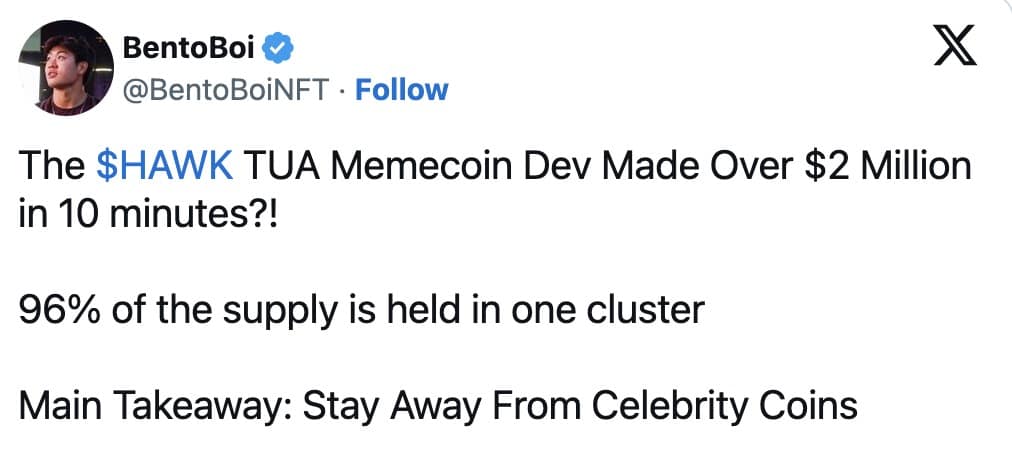Image resolution: width=1012 pixels, height=458 pixels.
Task: Click the blue verified checkmark badge
Action: (x=281, y=47)
